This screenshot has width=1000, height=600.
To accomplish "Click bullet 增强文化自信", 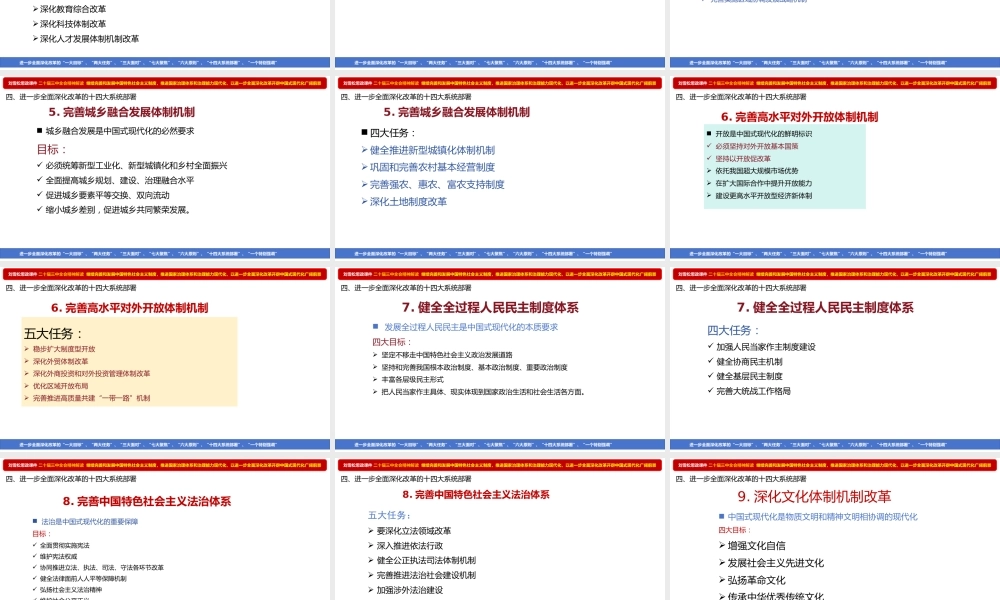I will tap(756, 546).
